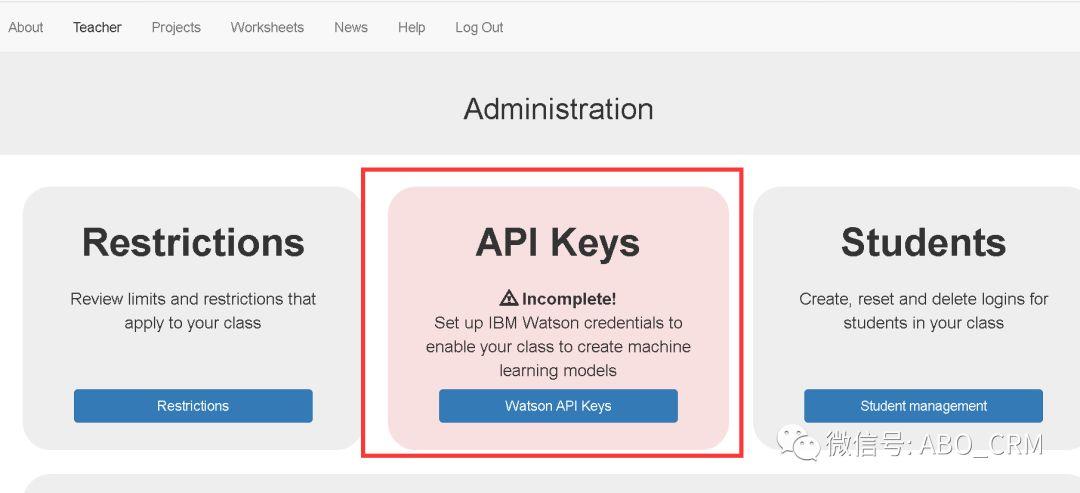Click Log Out in navigation bar
The image size is (1080, 493).
point(479,28)
